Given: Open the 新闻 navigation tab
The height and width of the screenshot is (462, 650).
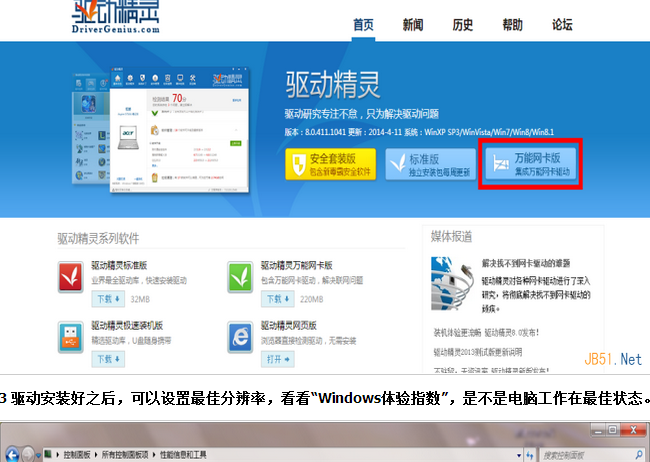Looking at the screenshot, I should [413, 24].
